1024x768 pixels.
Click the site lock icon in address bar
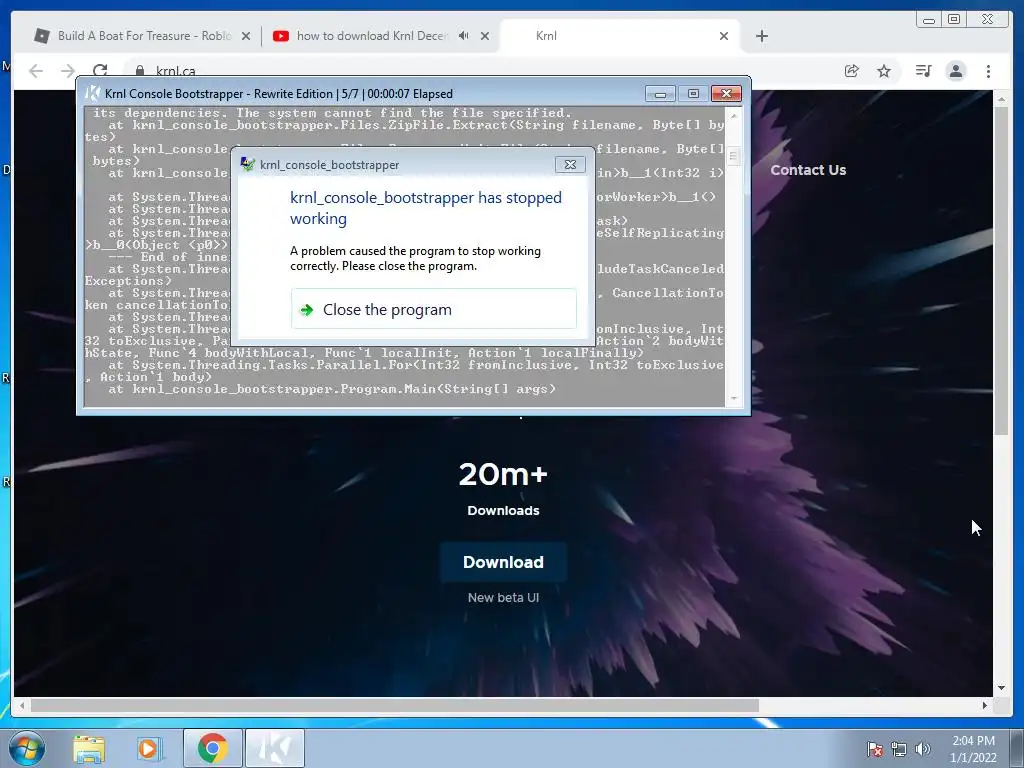tap(139, 71)
